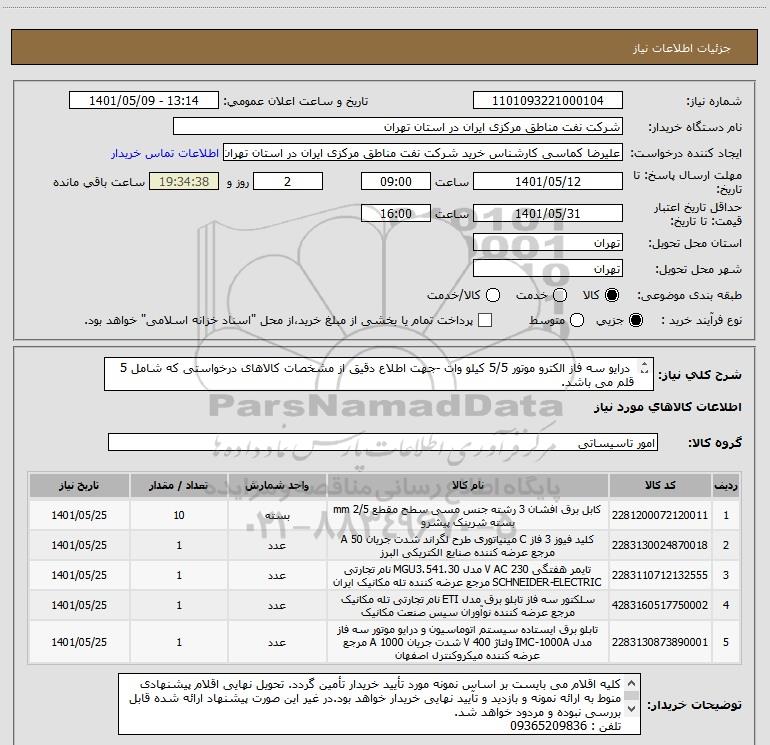770x745 pixels.
Task: Click the تابلو برق IMC-1000A item name
Action: 468,642
